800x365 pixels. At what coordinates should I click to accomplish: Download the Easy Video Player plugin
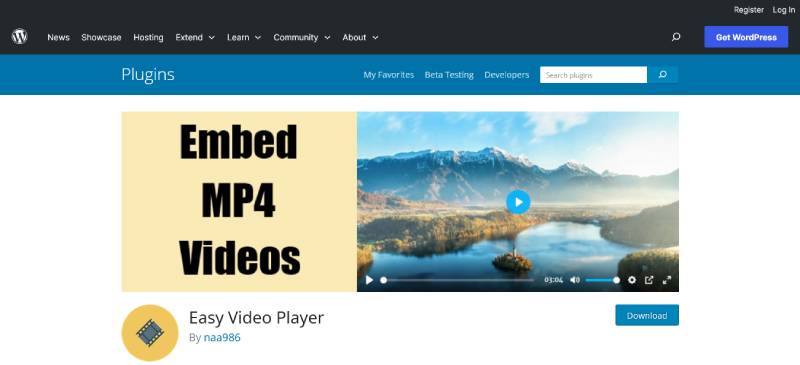point(646,315)
